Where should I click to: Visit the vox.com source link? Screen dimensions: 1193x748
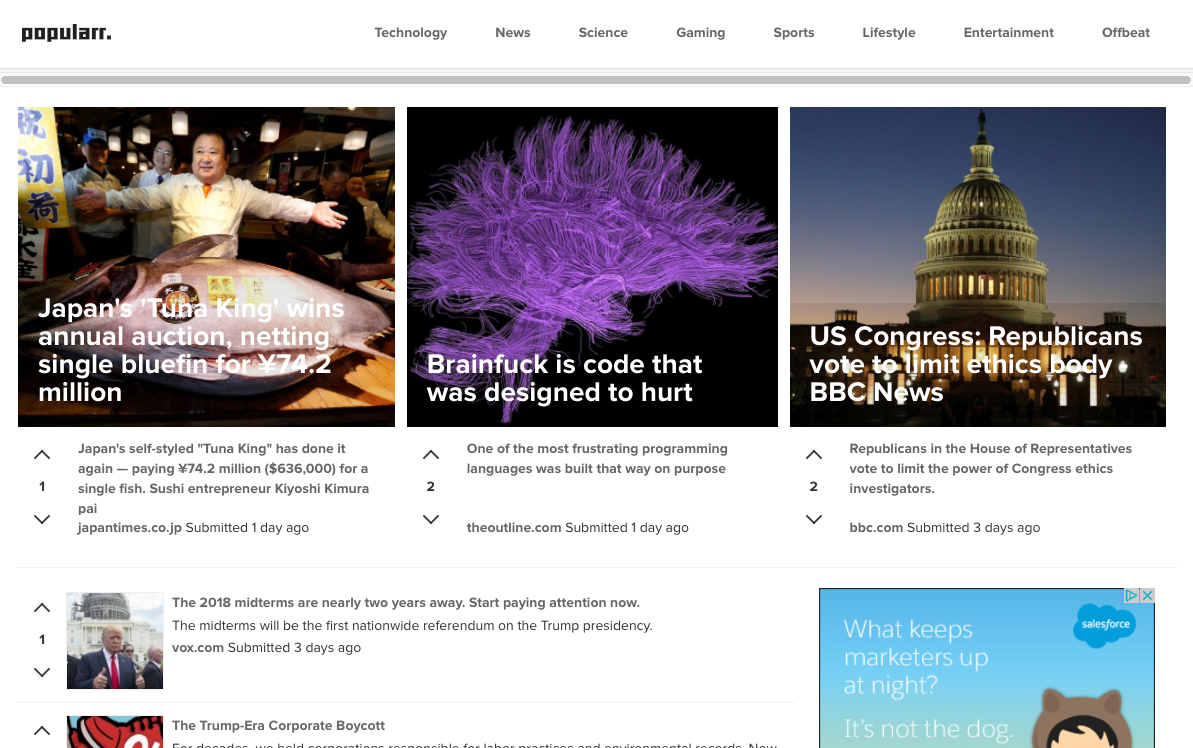pyautogui.click(x=198, y=648)
